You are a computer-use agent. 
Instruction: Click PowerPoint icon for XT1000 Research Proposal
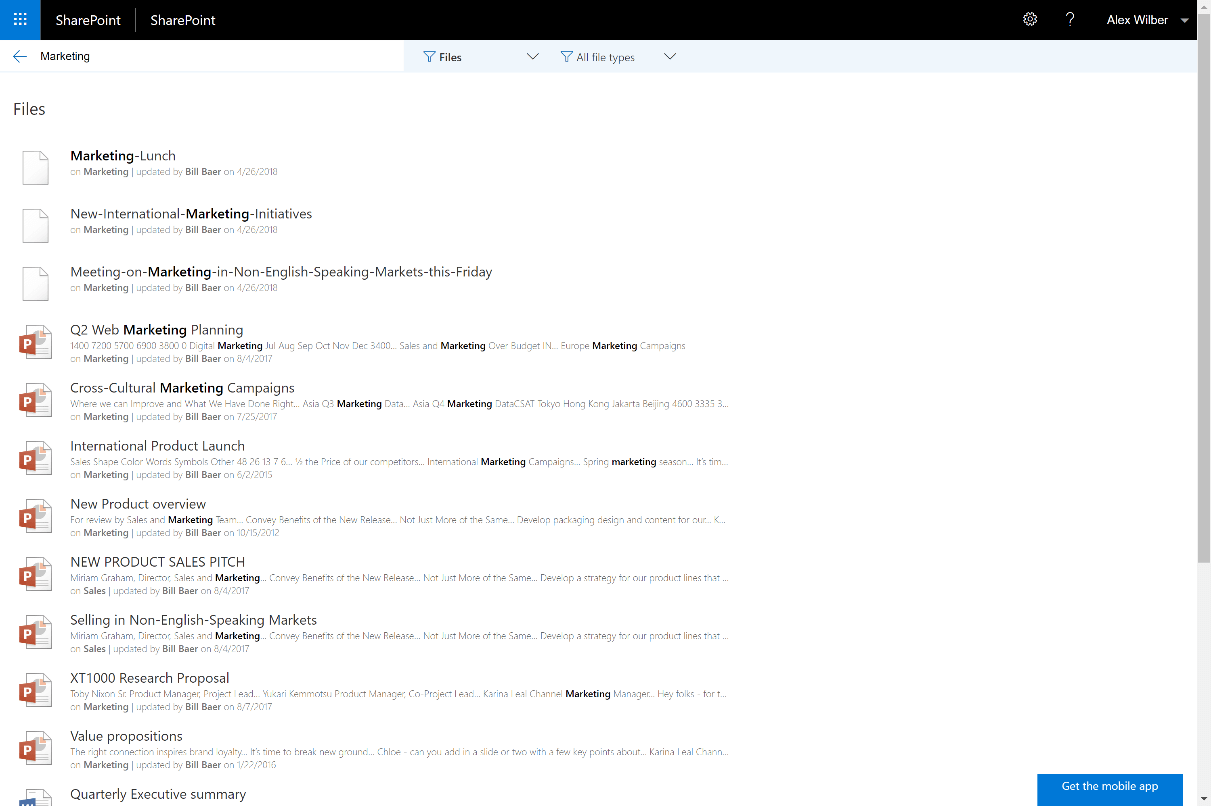(36, 690)
